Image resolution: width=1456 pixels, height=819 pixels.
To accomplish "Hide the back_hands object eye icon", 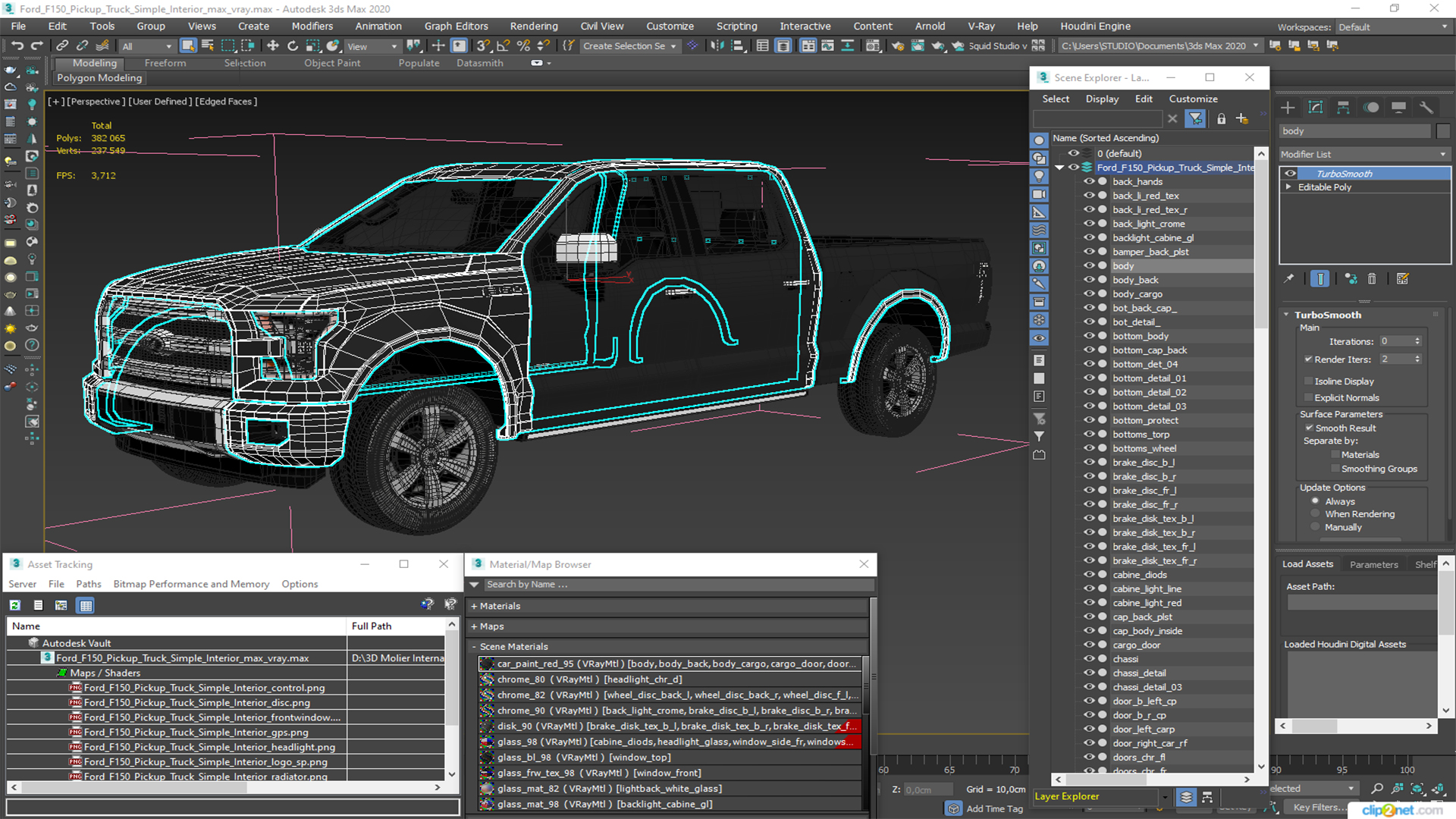I will click(1088, 181).
